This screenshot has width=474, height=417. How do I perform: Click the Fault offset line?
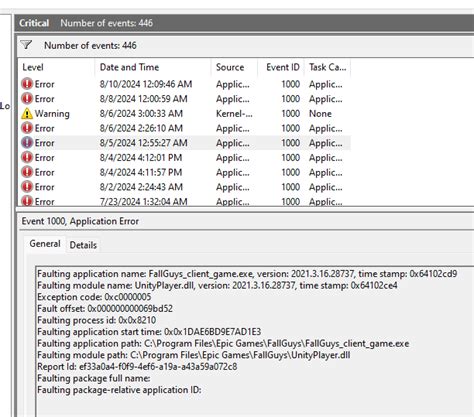[x=105, y=308]
